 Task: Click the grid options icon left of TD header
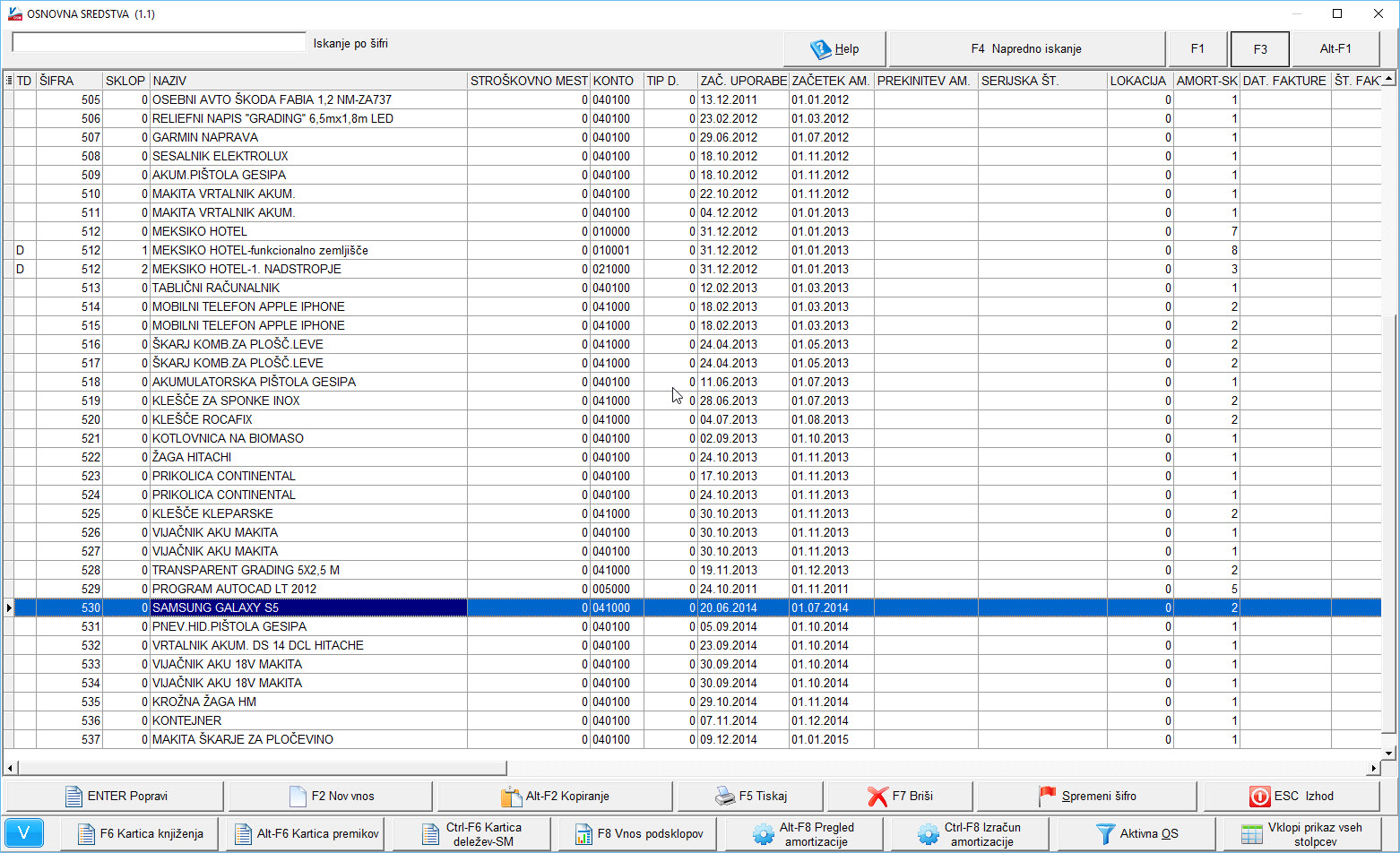9,81
